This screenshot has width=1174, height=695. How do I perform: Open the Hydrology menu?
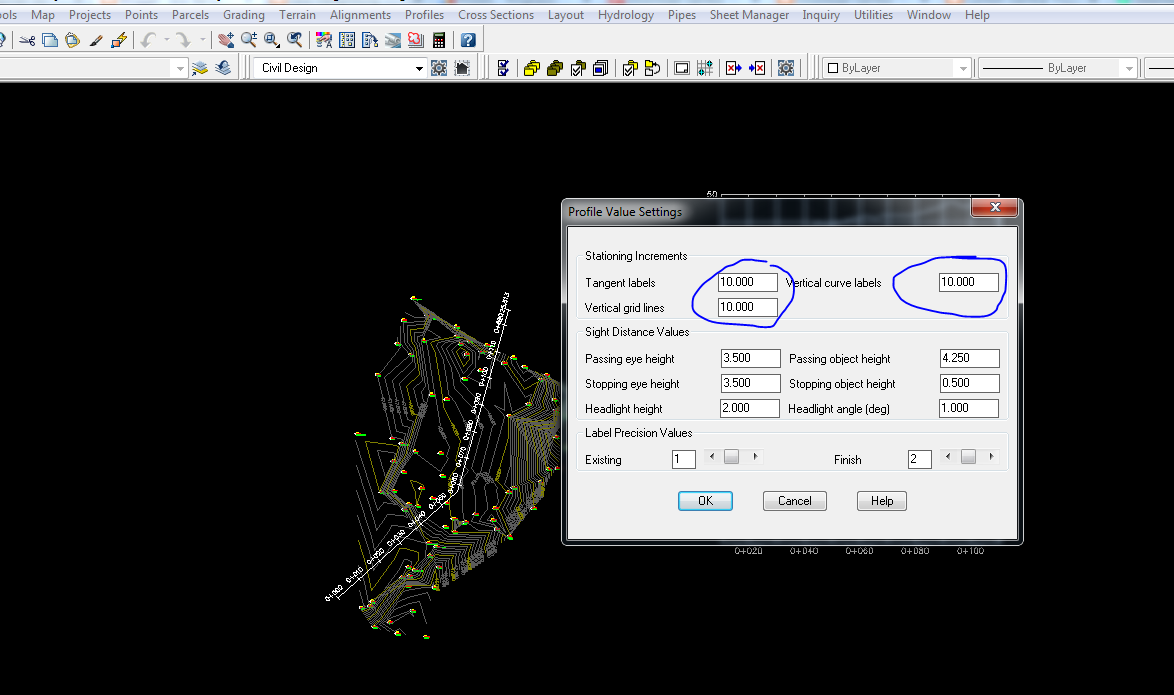[x=625, y=14]
